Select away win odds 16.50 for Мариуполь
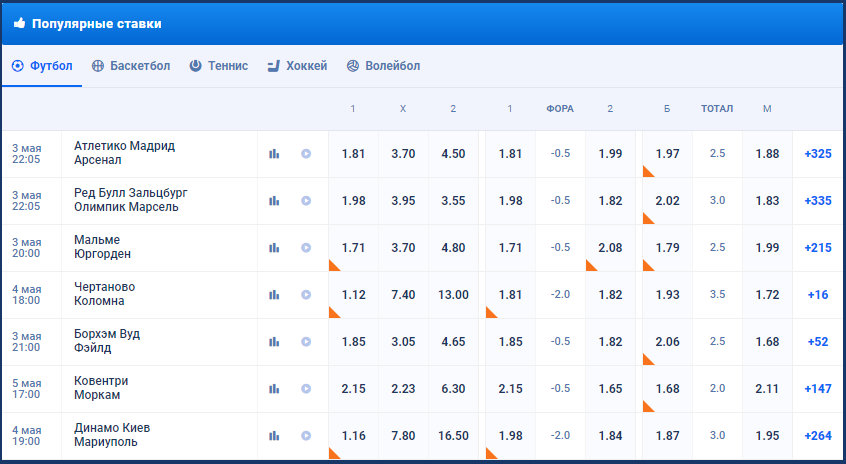 [x=453, y=435]
